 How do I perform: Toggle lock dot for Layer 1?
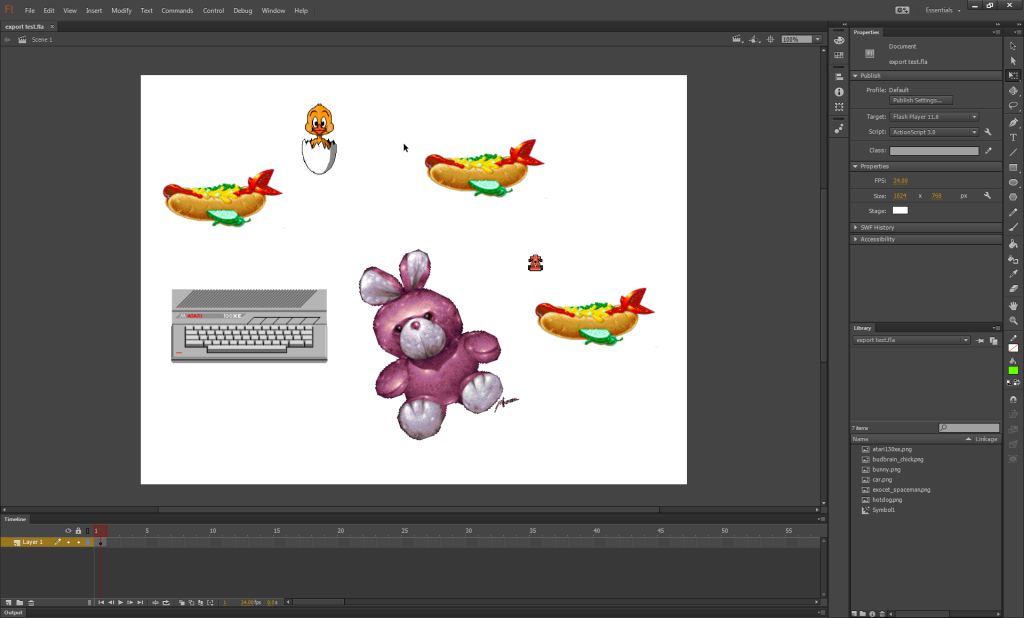[x=78, y=542]
